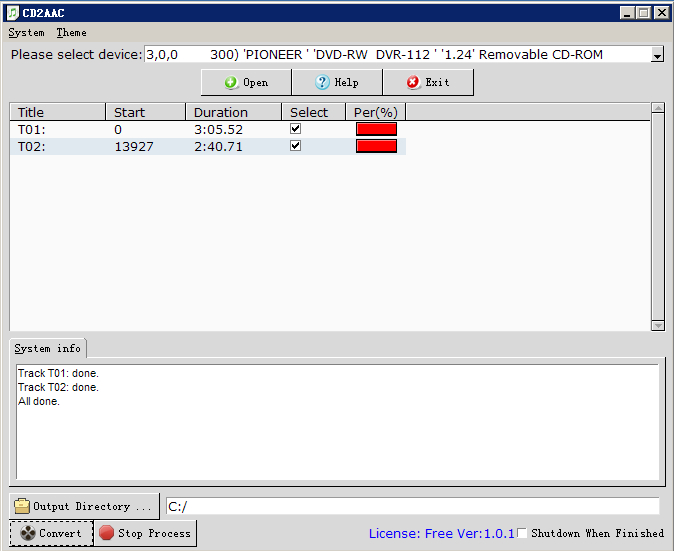Click the Help question mark icon
Image resolution: width=674 pixels, height=551 pixels.
[x=323, y=83]
